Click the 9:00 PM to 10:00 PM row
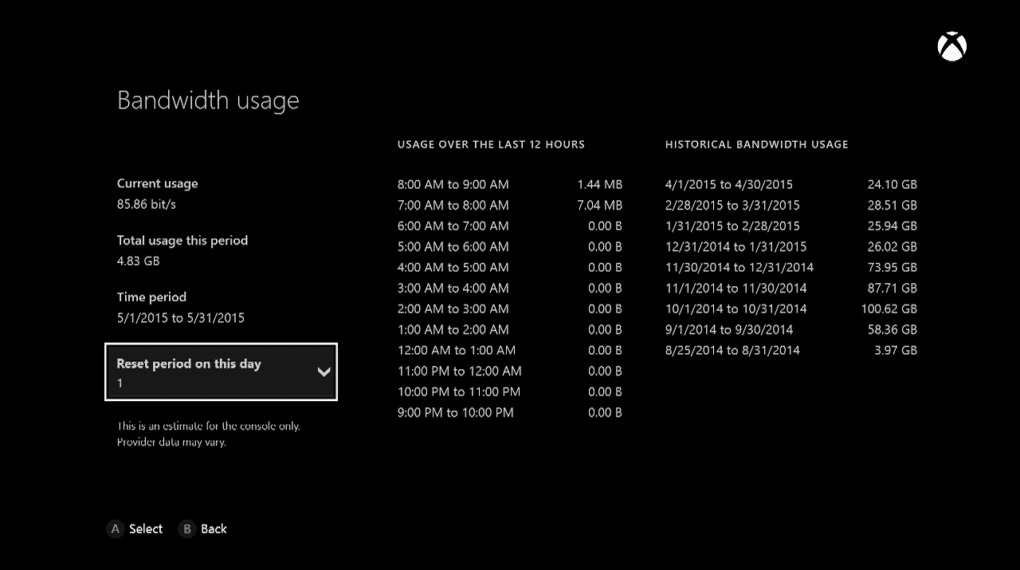Screen dimensions: 1020x570 pos(509,413)
